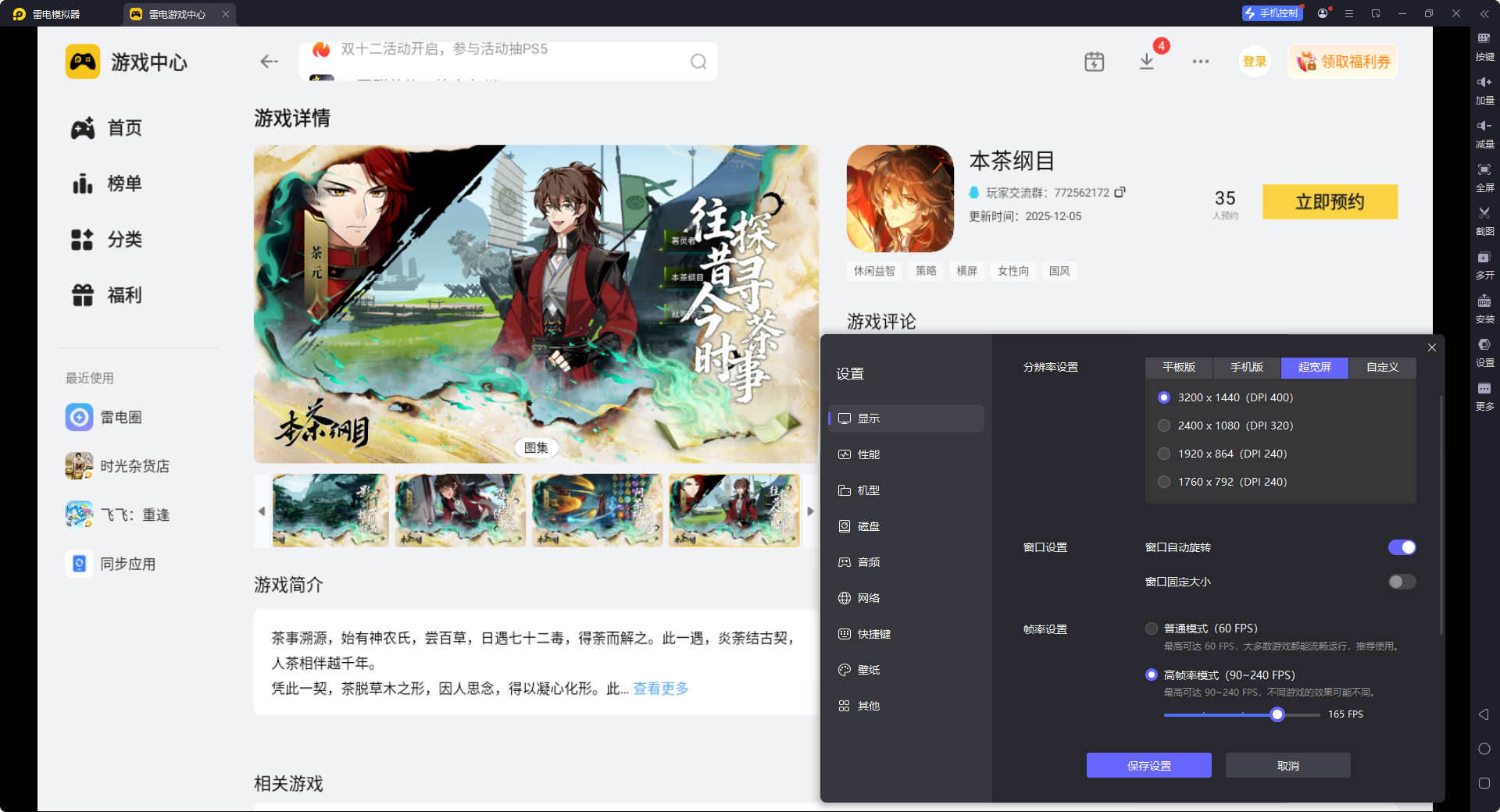
Task: Open 设置 gear icon in right sidebar
Action: click(x=1484, y=352)
